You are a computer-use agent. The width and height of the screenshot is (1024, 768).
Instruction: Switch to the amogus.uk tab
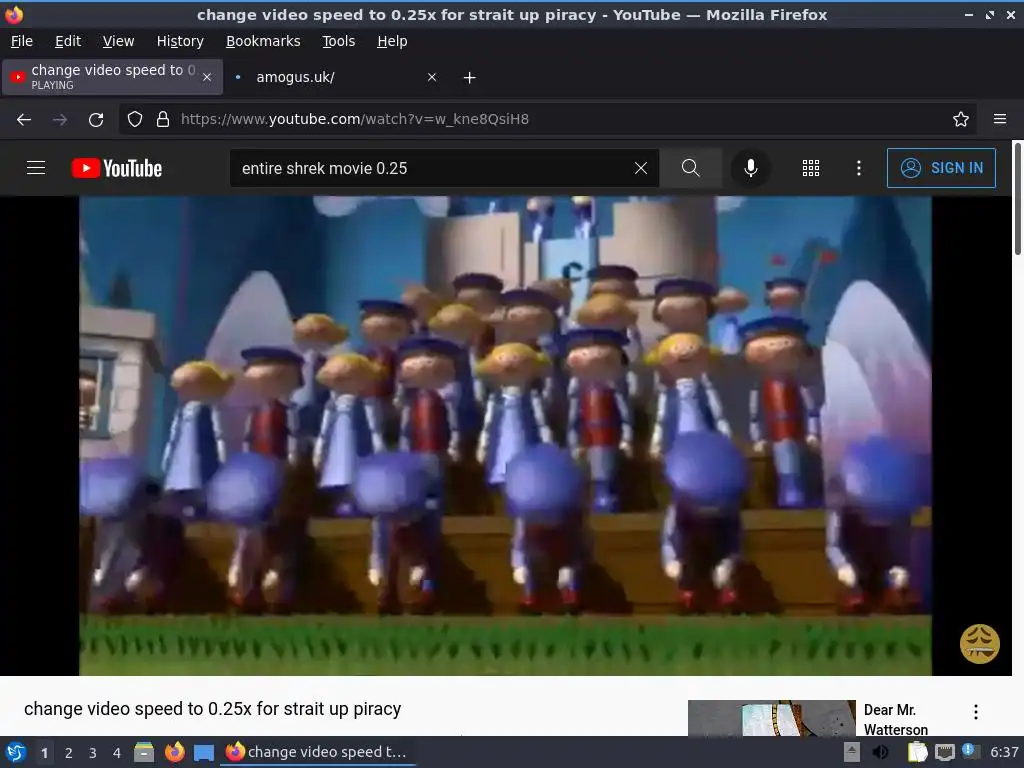336,77
